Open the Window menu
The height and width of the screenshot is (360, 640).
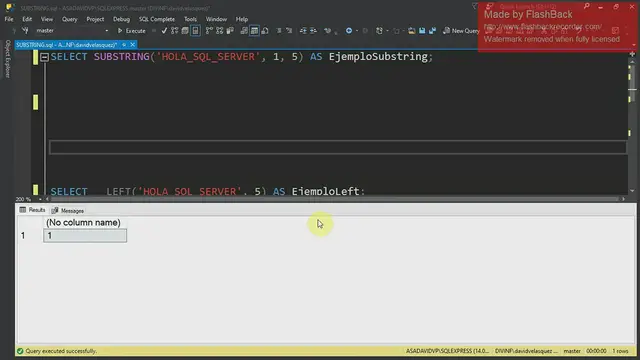[216, 19]
